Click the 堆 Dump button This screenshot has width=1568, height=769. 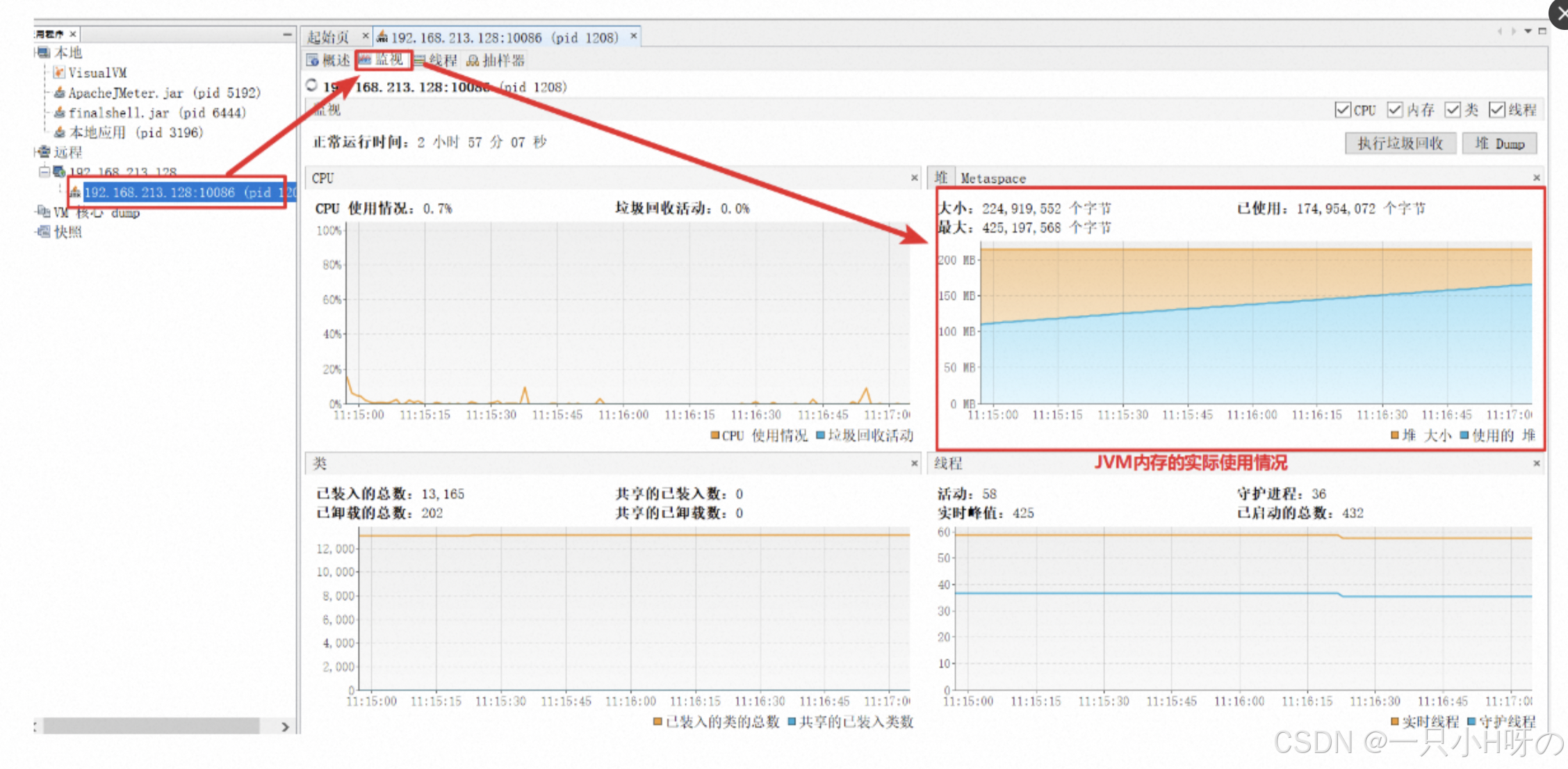(x=1499, y=143)
